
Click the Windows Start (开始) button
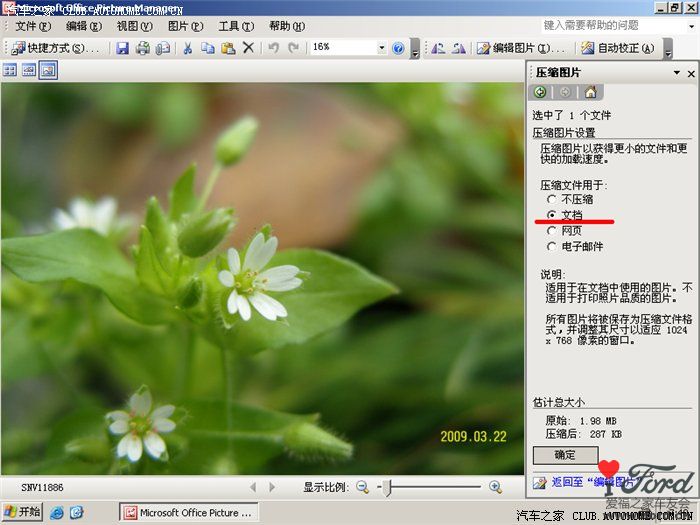click(22, 512)
